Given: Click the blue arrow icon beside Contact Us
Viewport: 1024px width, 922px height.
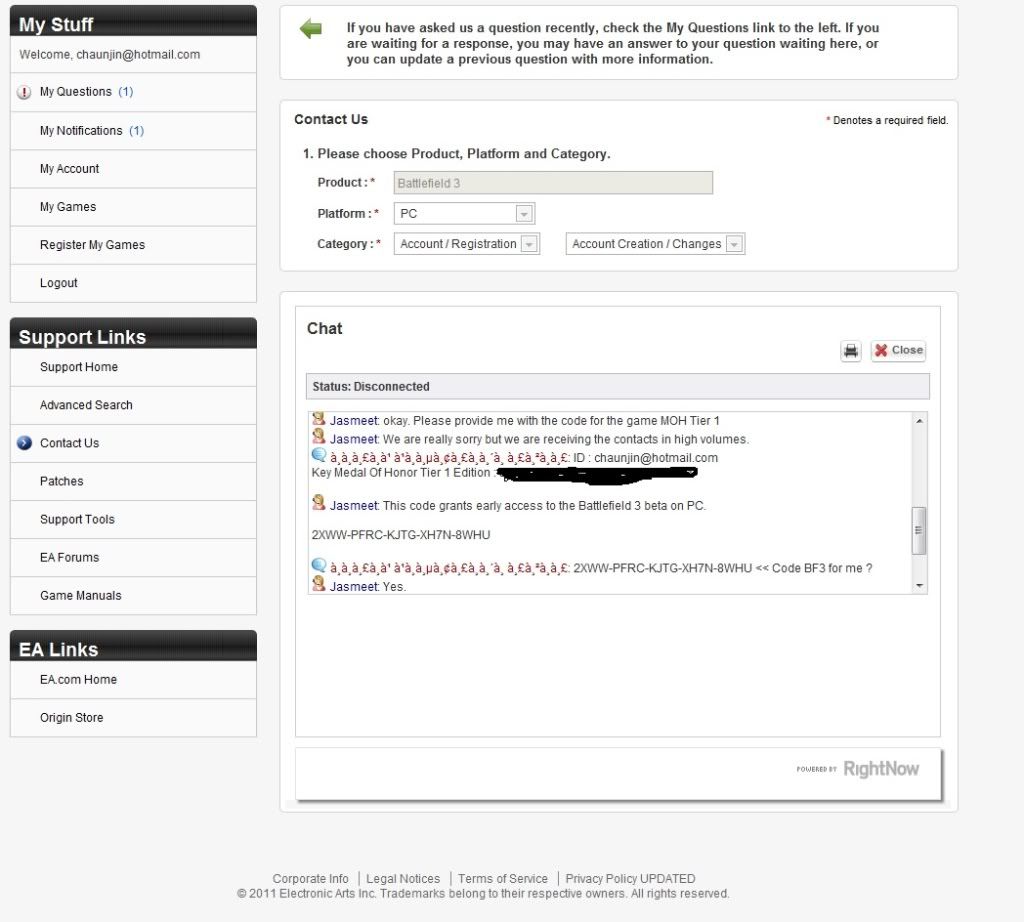Looking at the screenshot, I should tap(25, 443).
